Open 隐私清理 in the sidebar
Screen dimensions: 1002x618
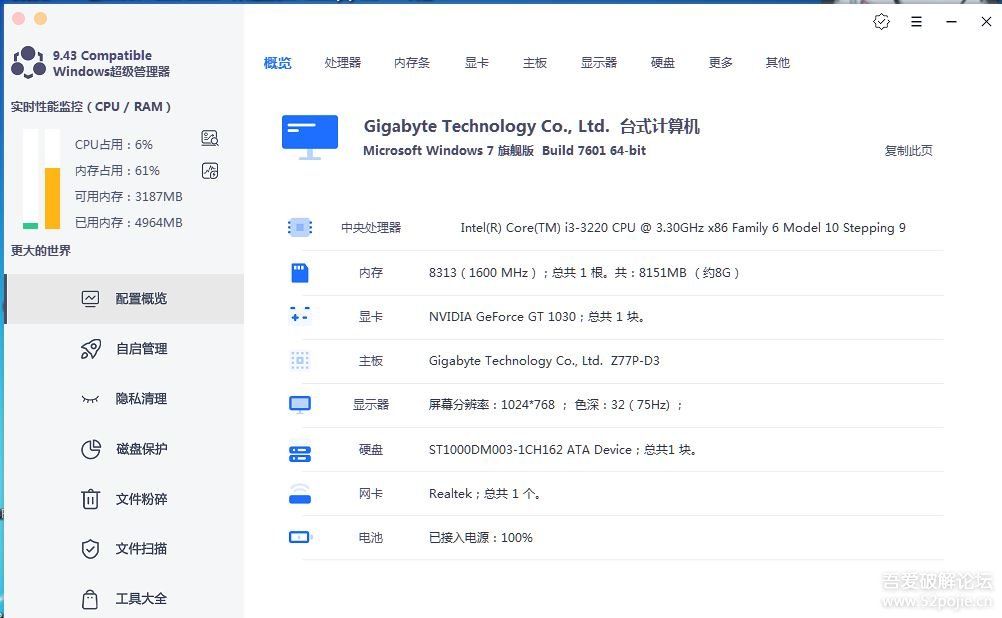tap(124, 399)
